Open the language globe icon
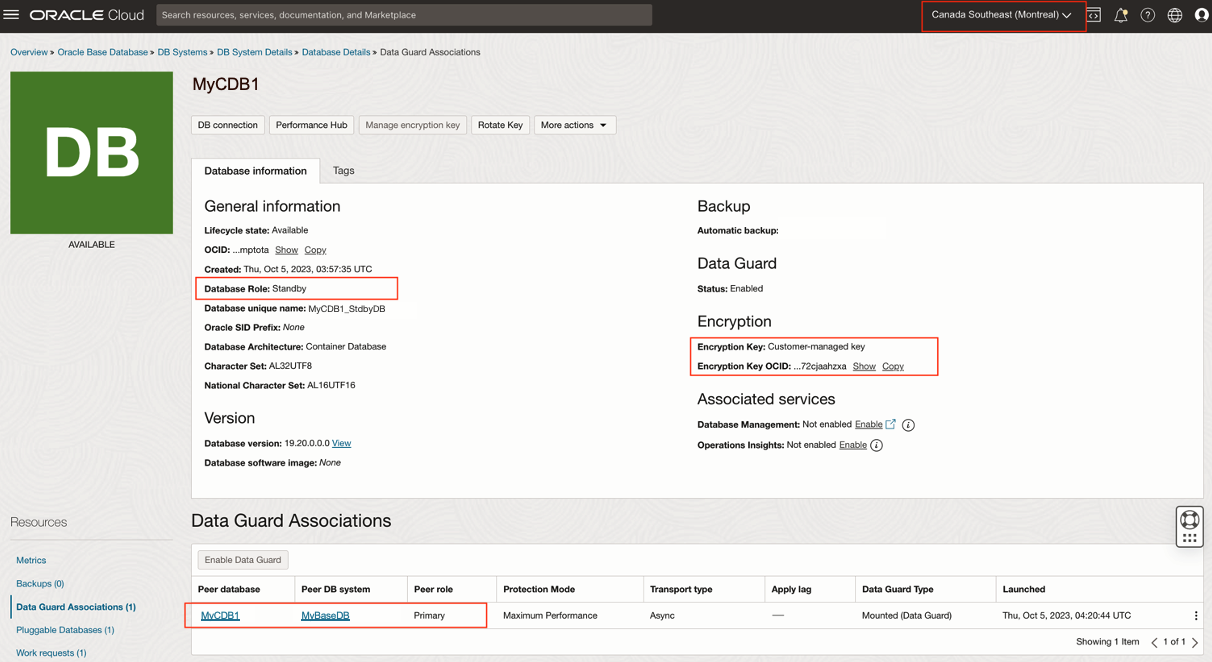 click(1175, 15)
